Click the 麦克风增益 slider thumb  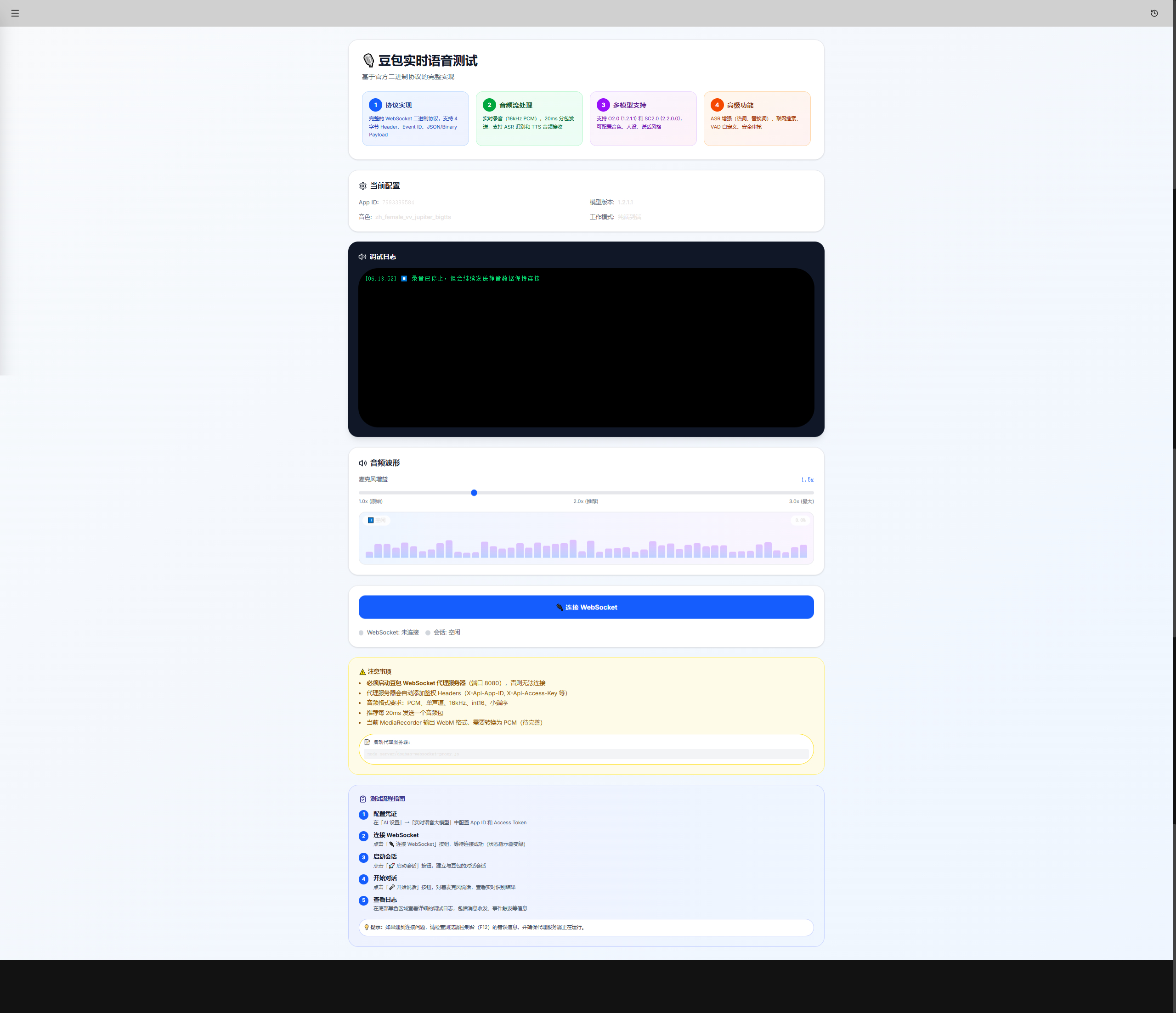click(x=474, y=493)
